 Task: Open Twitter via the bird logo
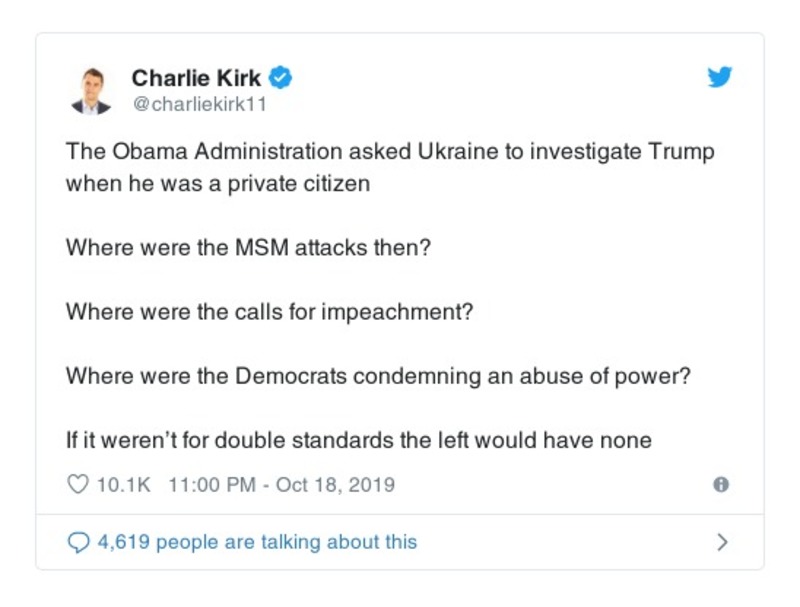tap(720, 75)
